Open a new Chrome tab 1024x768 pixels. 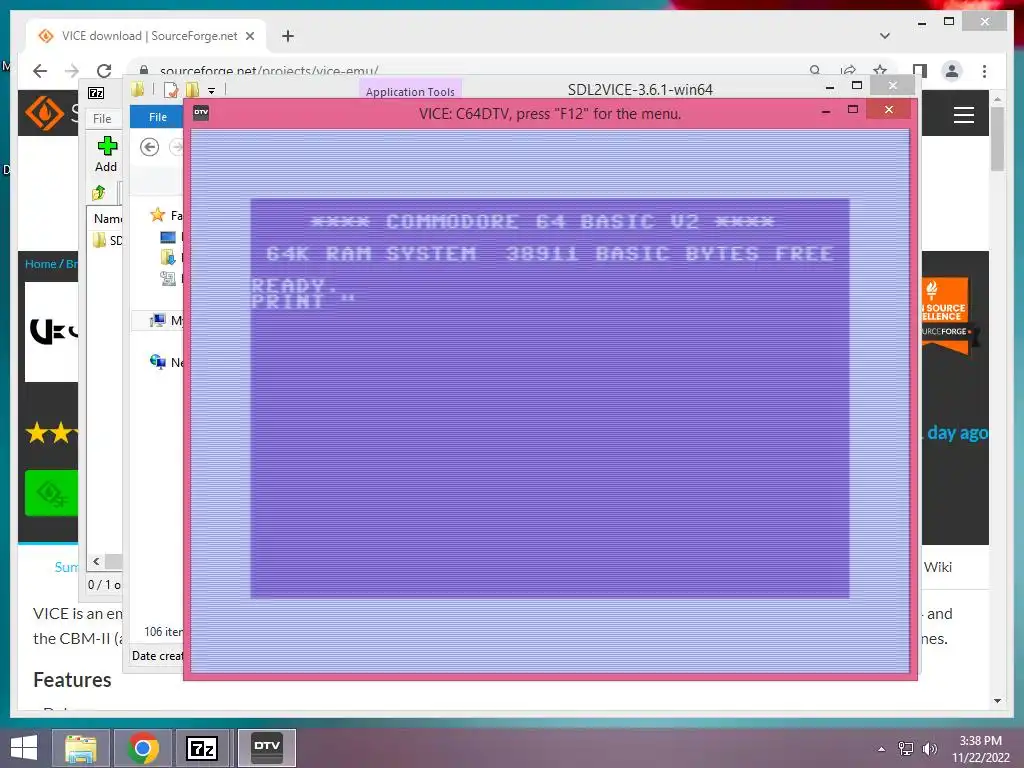click(288, 36)
